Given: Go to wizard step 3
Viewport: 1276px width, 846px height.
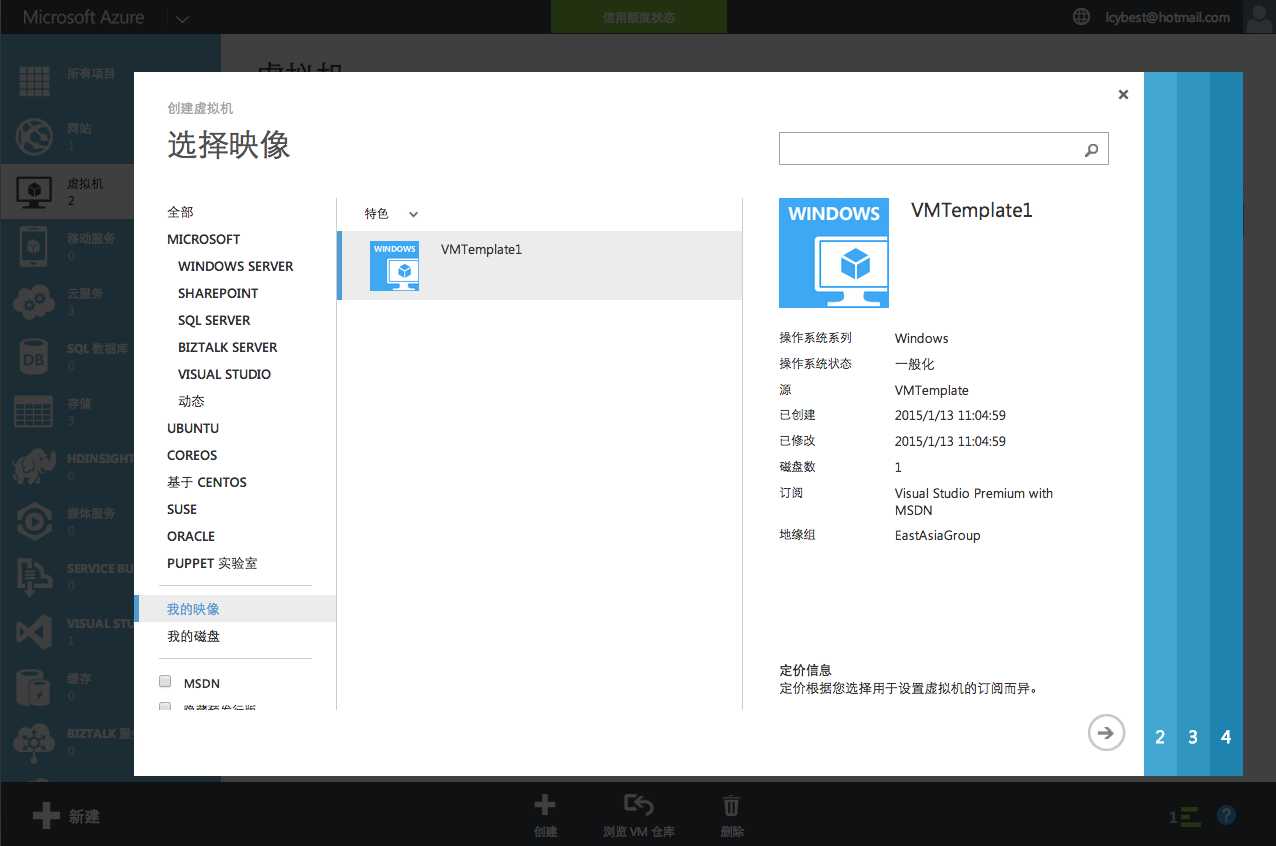Looking at the screenshot, I should (x=1193, y=737).
